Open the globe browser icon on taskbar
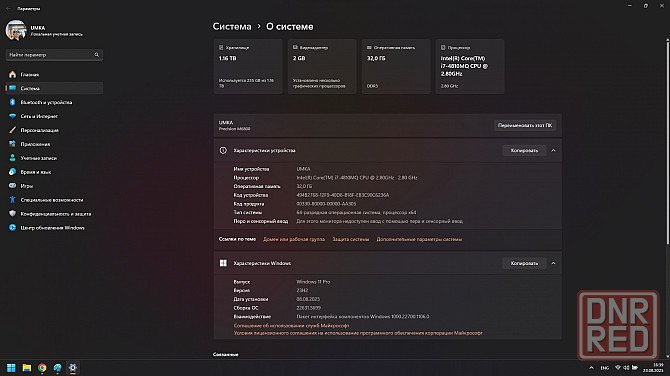This screenshot has width=670, height=376. pyautogui.click(x=57, y=368)
